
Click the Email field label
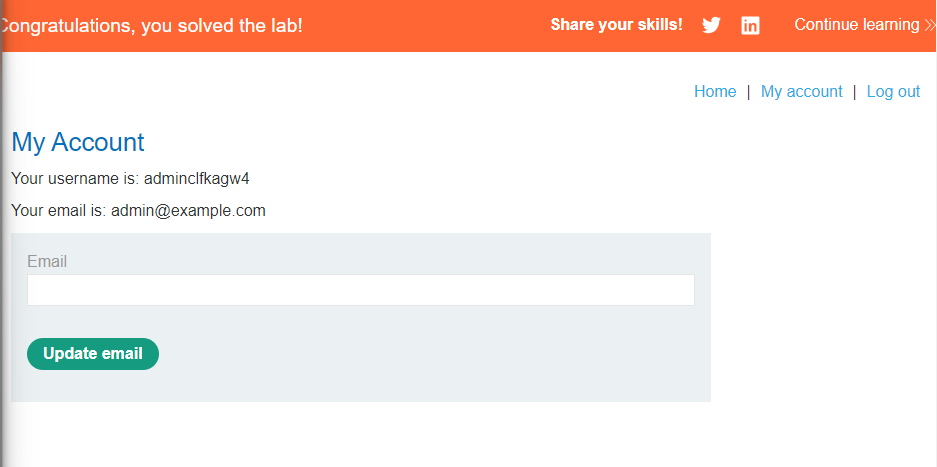[x=47, y=261]
